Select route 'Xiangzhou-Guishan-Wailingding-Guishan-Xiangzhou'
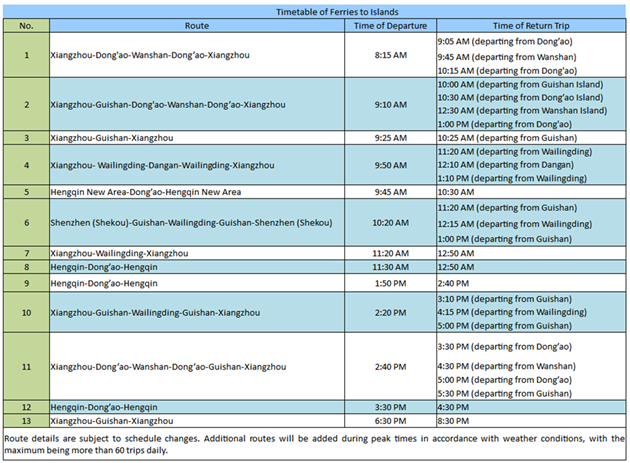 pos(155,313)
